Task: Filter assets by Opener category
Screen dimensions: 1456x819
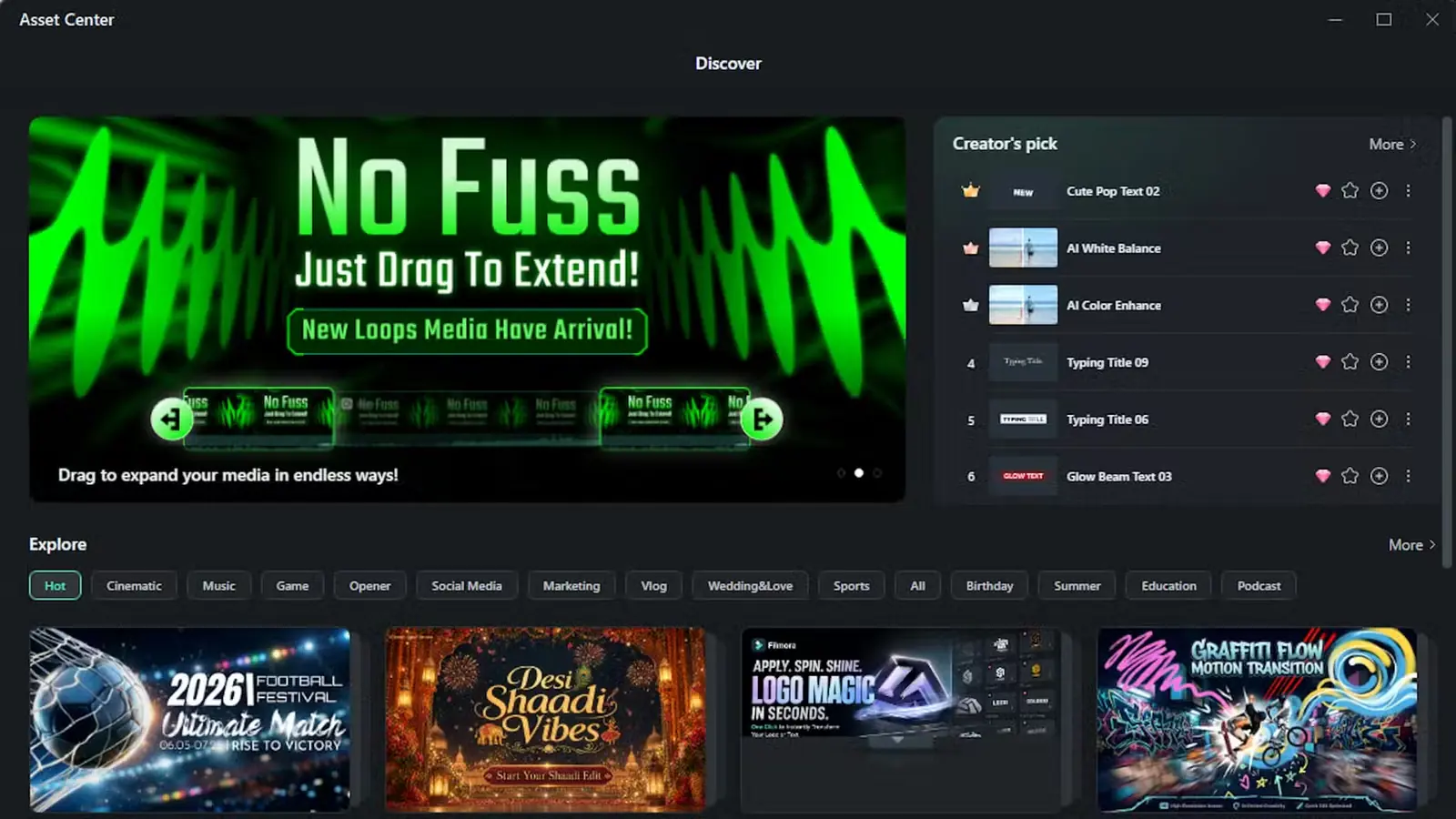Action: tap(369, 585)
